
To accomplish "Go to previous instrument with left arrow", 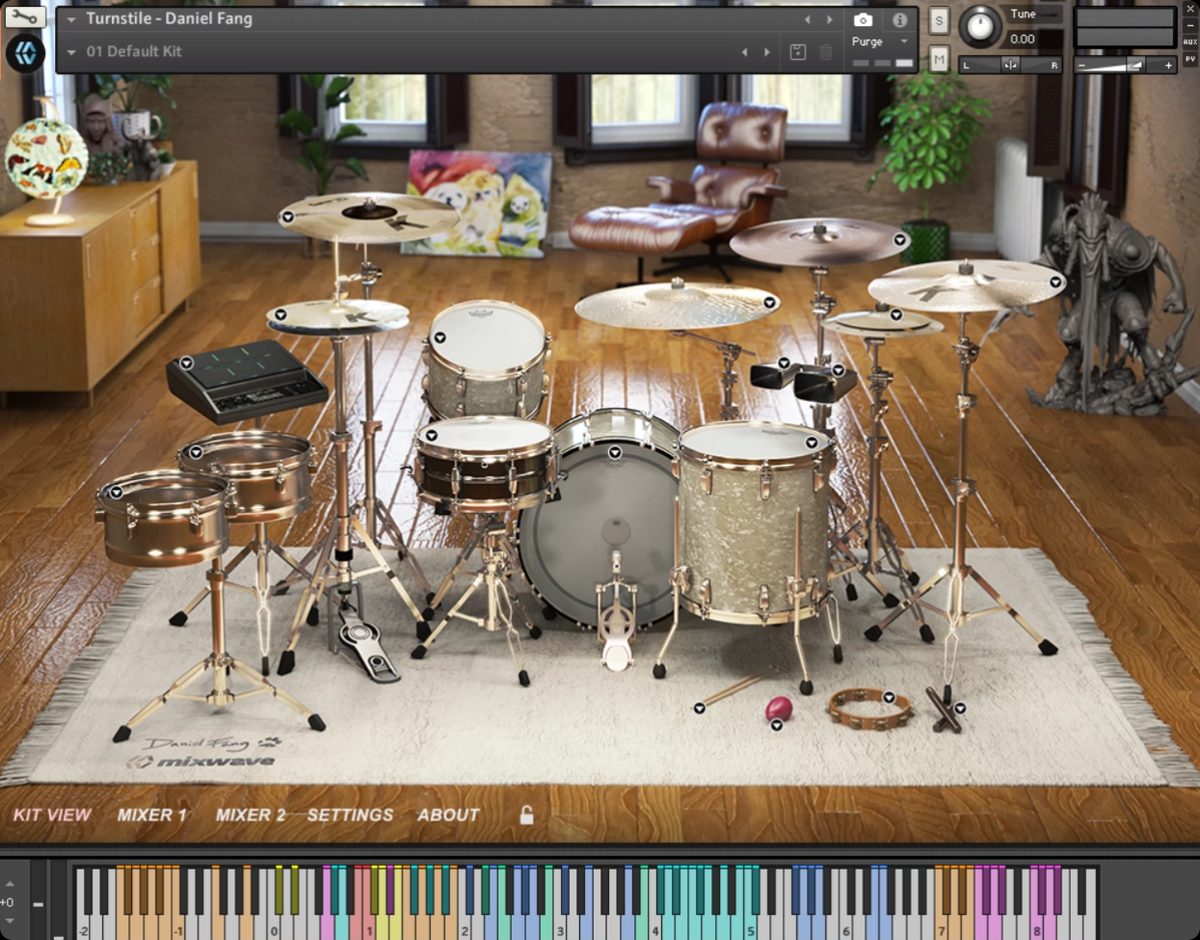I will 808,20.
